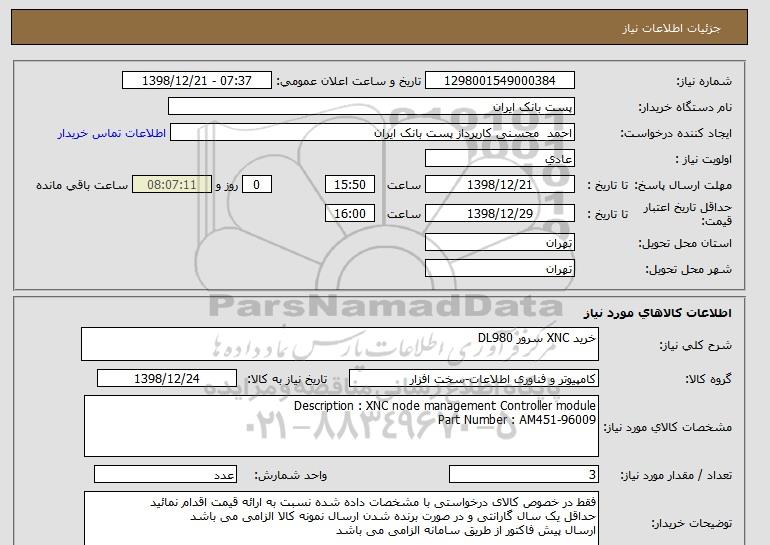Click the label گروه کالا
Screen dimensions: 770x545
pyautogui.click(x=709, y=379)
